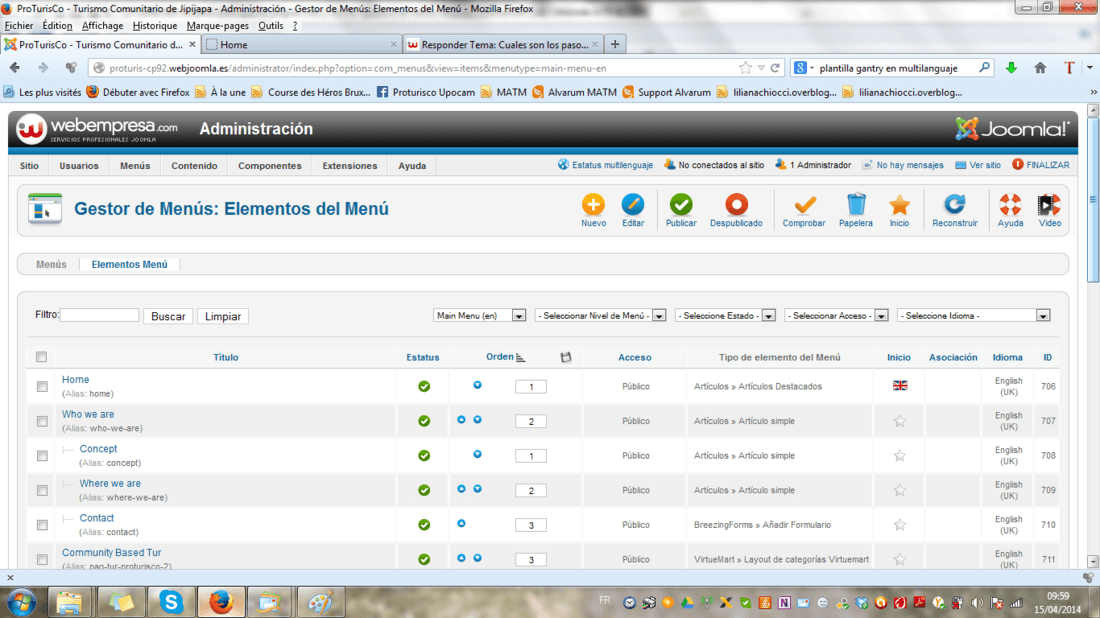Click the Firefox URL address bar
This screenshot has width=1100, height=618.
coord(414,68)
